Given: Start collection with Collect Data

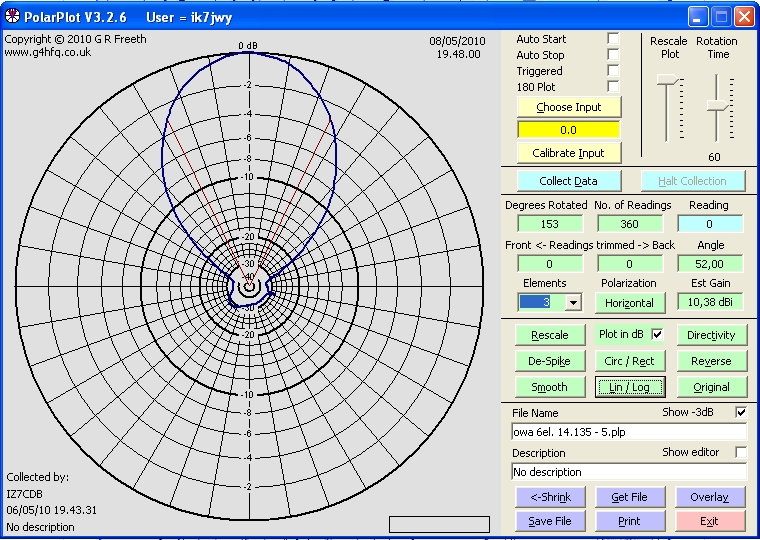Looking at the screenshot, I should pos(569,181).
